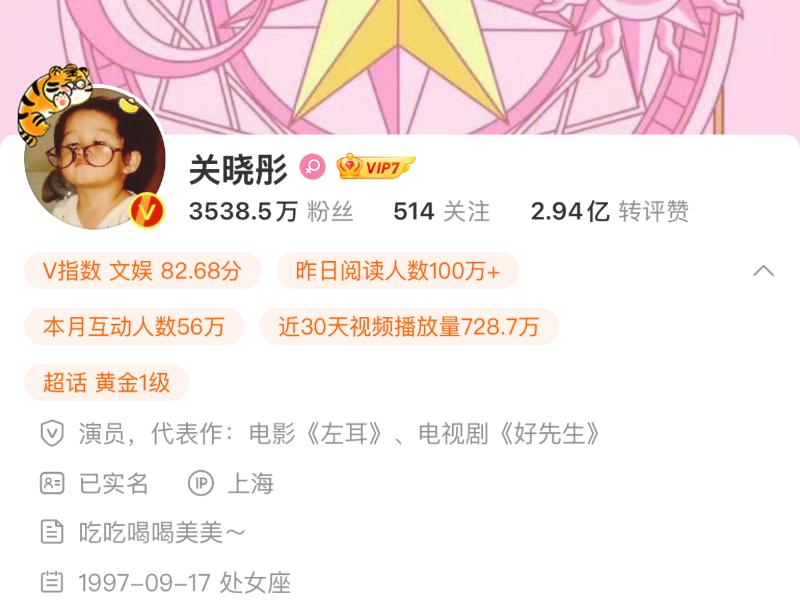
Task: Click the IP location icon beside 上海
Action: tap(201, 482)
